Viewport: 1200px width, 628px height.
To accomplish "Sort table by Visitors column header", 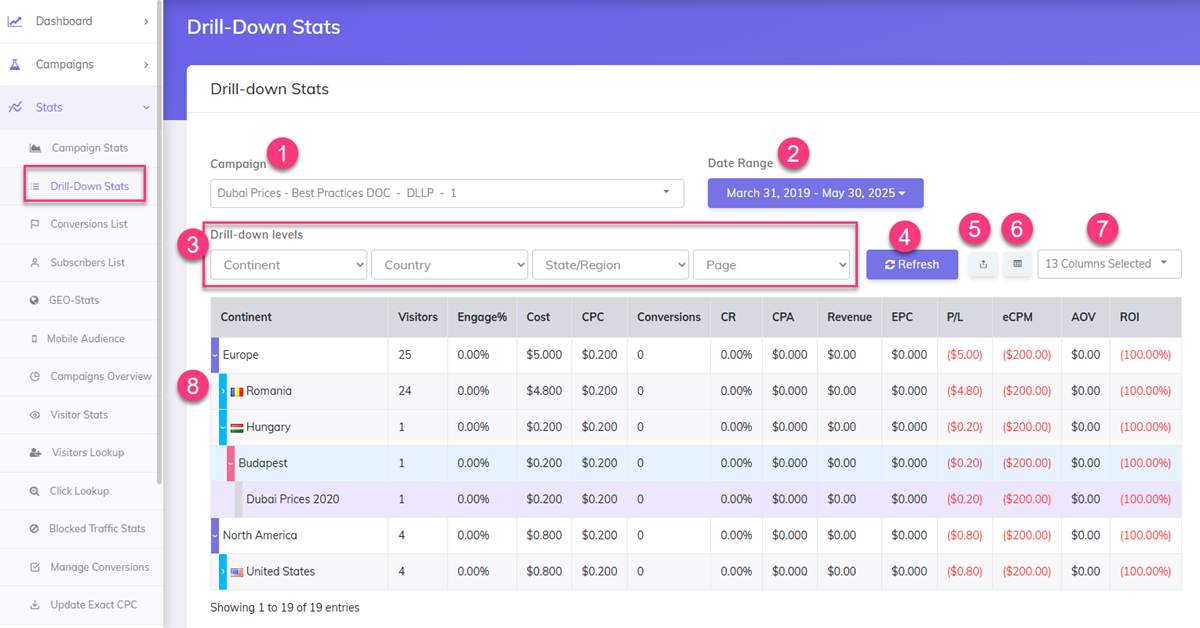I will coord(417,317).
